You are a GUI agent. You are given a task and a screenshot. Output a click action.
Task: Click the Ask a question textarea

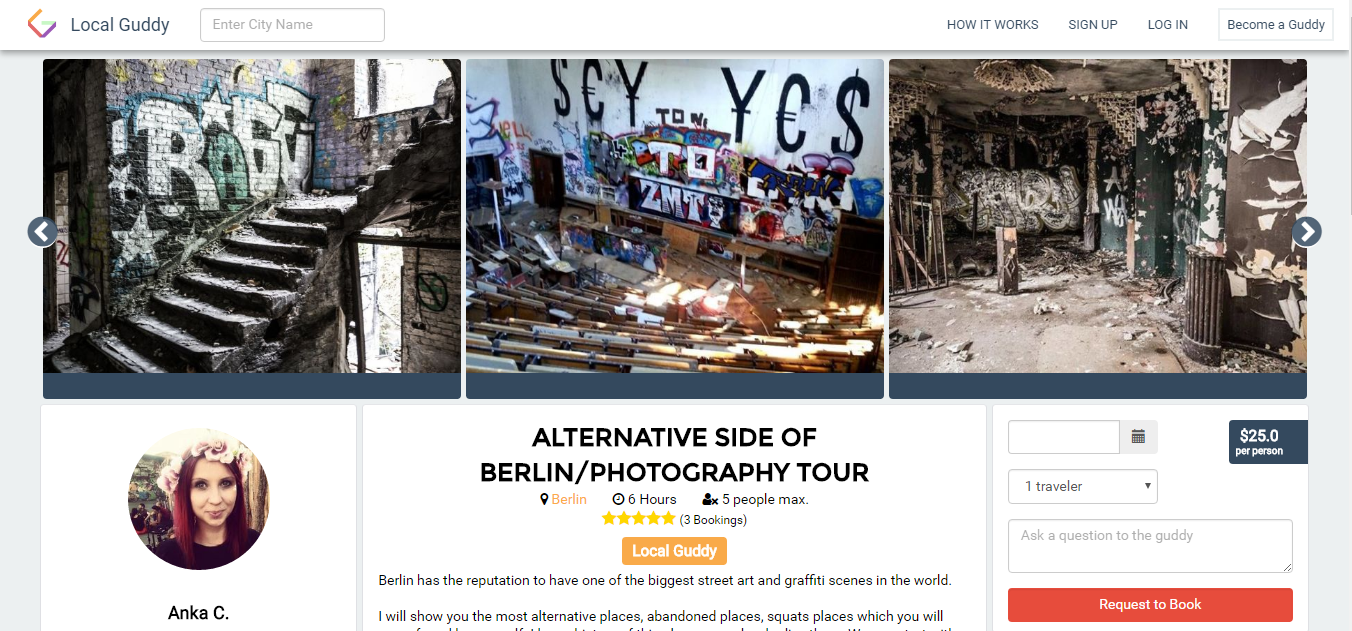[1150, 546]
